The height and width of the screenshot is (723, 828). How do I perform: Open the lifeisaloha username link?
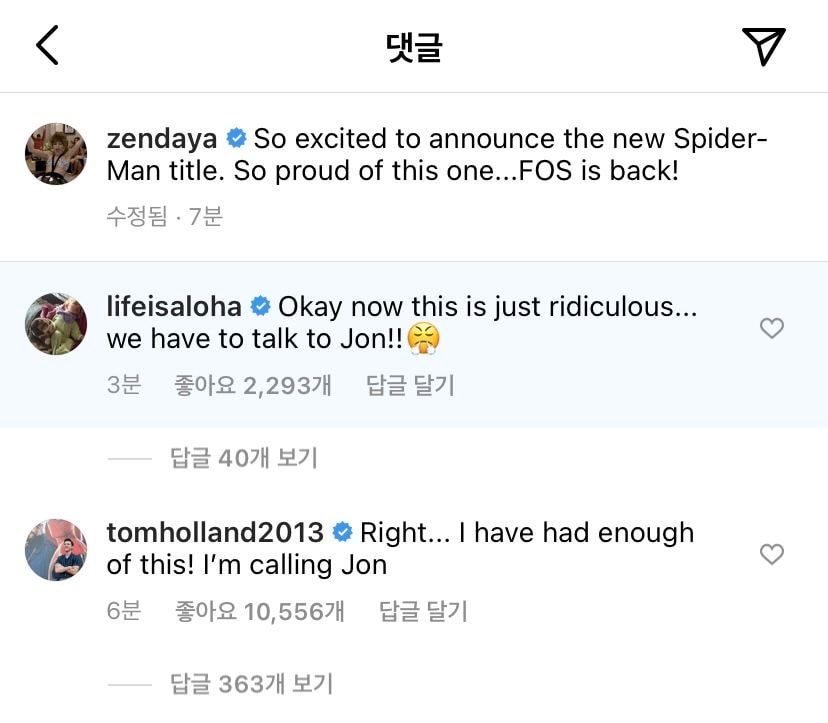pos(175,306)
